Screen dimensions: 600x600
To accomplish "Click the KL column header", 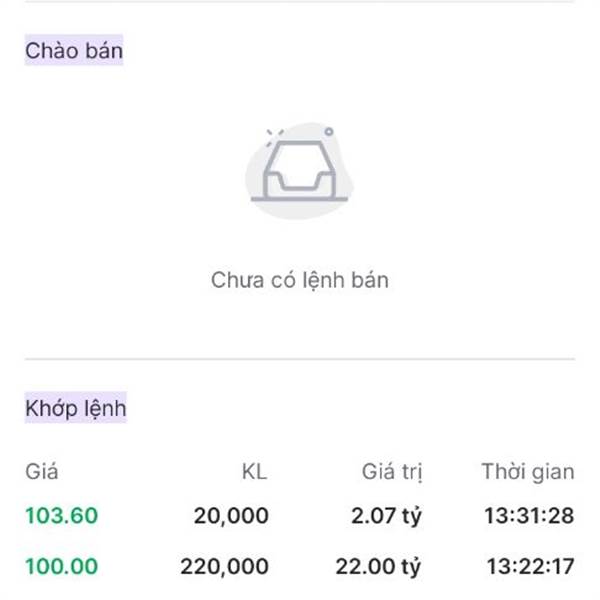I will point(255,471).
